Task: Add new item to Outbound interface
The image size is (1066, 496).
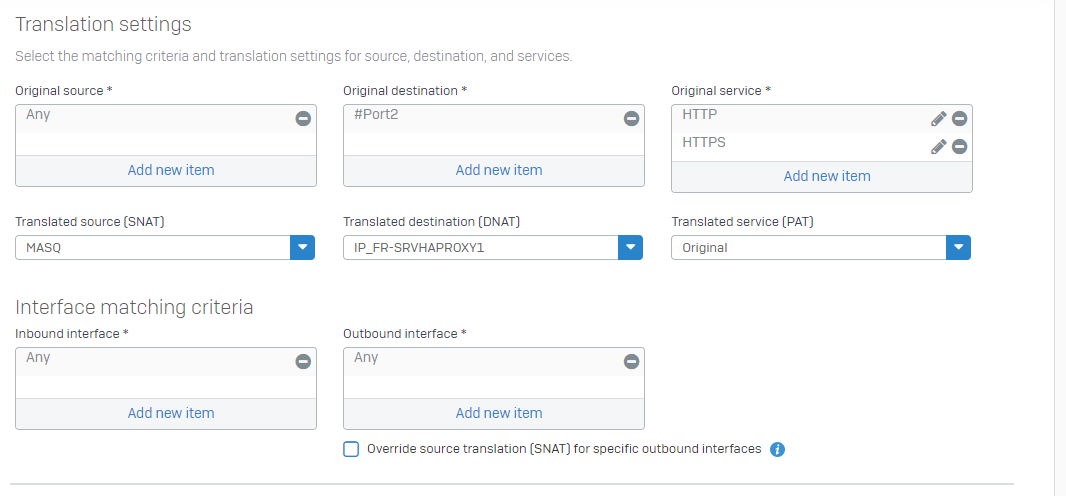Action: [499, 413]
